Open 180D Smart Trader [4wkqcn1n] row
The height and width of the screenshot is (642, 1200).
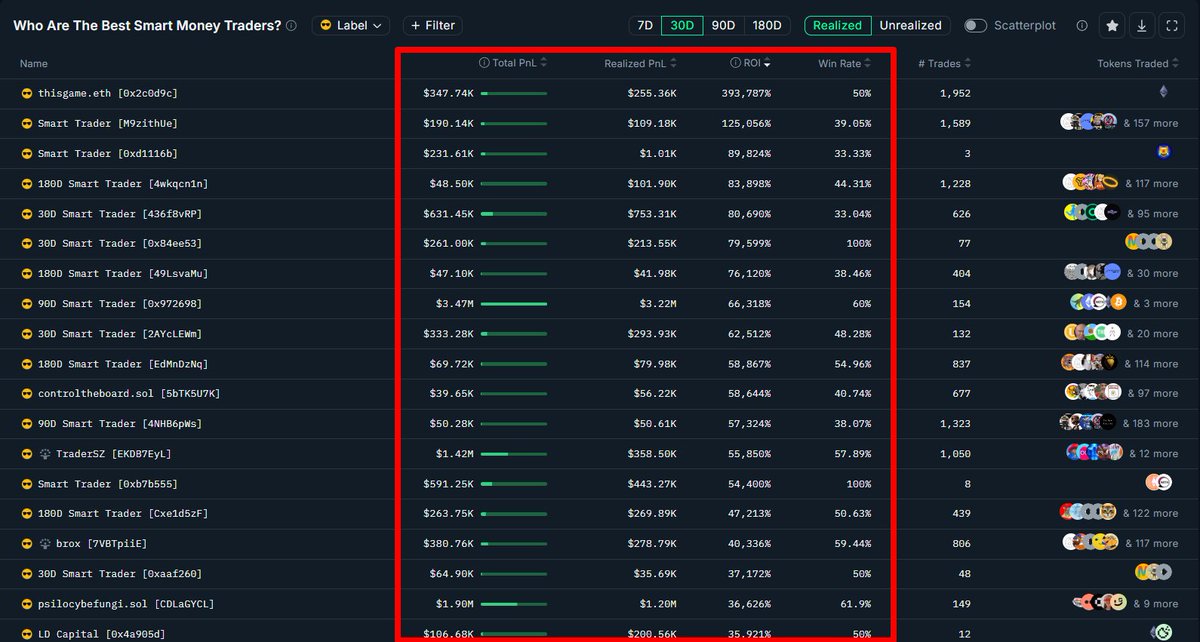pyautogui.click(x=600, y=183)
